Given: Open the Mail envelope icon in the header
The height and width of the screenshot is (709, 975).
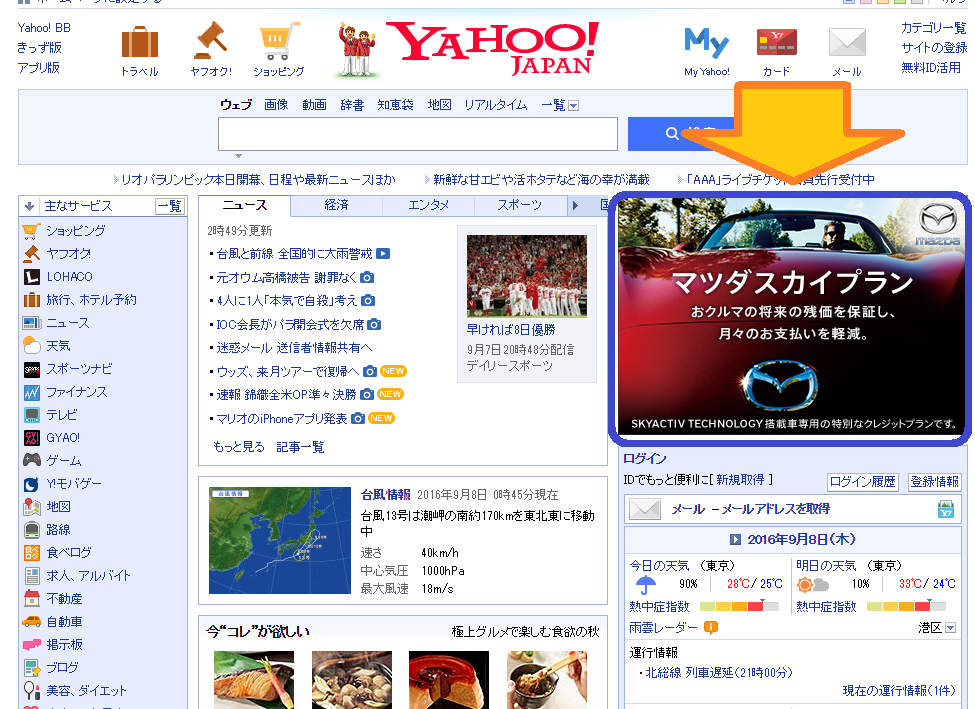Looking at the screenshot, I should pyautogui.click(x=847, y=42).
